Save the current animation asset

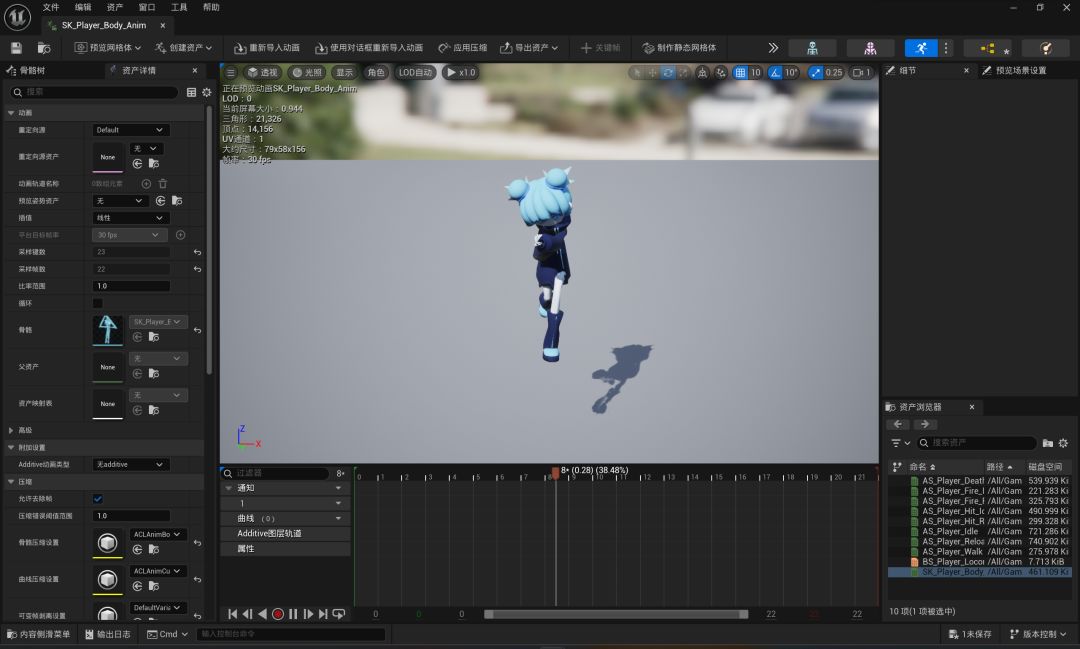click(17, 48)
